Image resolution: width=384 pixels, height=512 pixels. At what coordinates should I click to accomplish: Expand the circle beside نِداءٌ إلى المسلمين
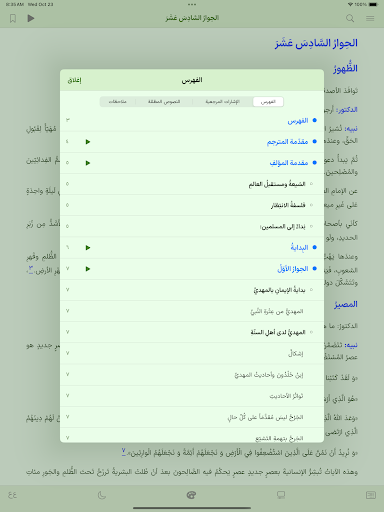(311, 226)
